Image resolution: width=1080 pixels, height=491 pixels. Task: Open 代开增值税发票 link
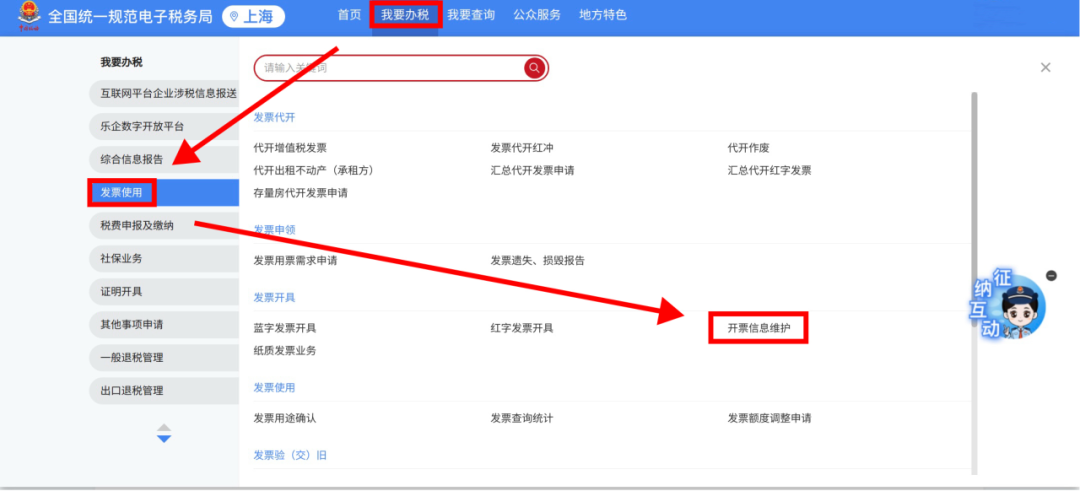coord(290,147)
